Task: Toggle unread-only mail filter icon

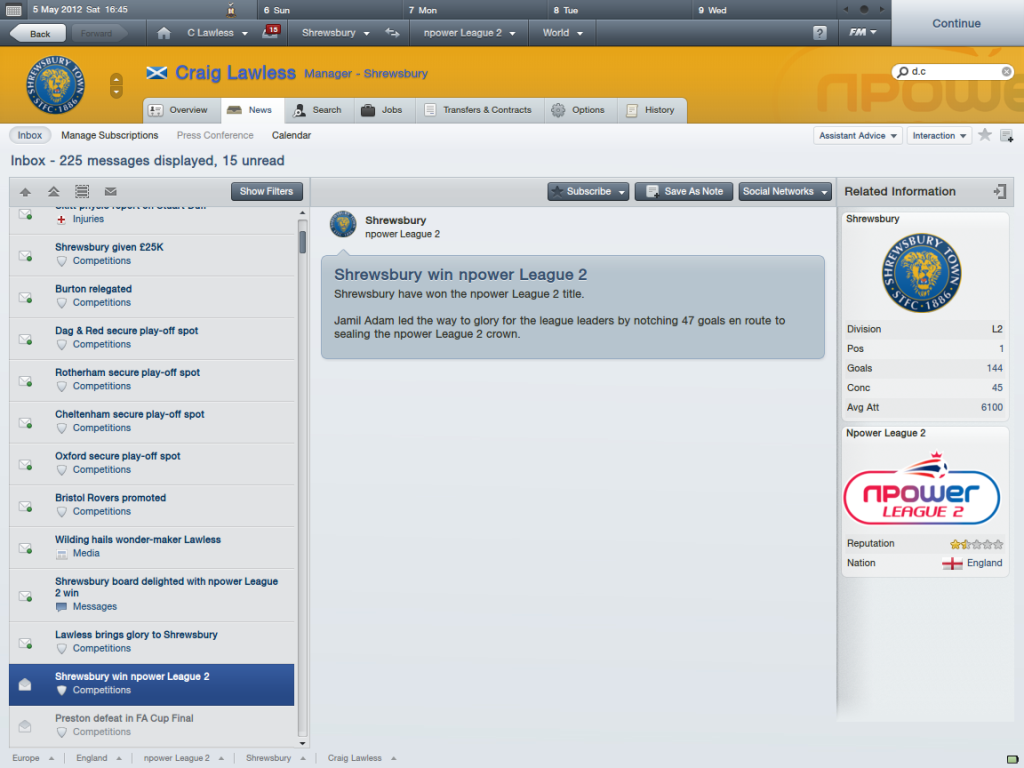Action: (x=110, y=191)
